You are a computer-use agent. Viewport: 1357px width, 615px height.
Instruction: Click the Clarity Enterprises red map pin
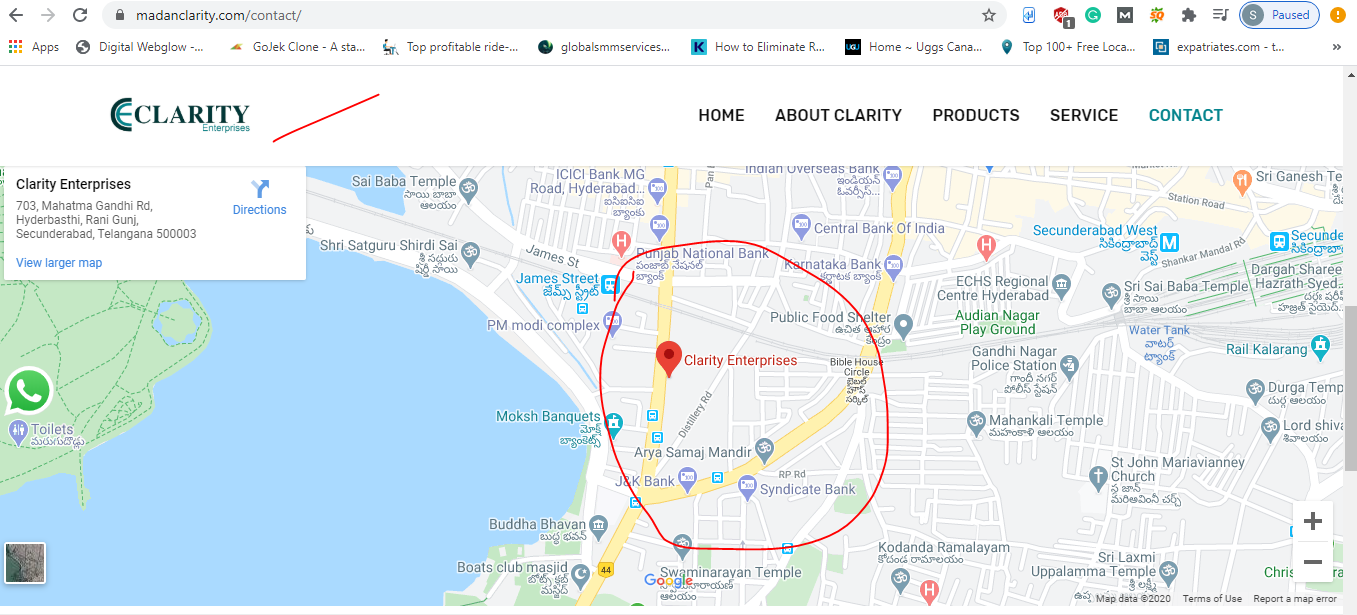(x=669, y=359)
